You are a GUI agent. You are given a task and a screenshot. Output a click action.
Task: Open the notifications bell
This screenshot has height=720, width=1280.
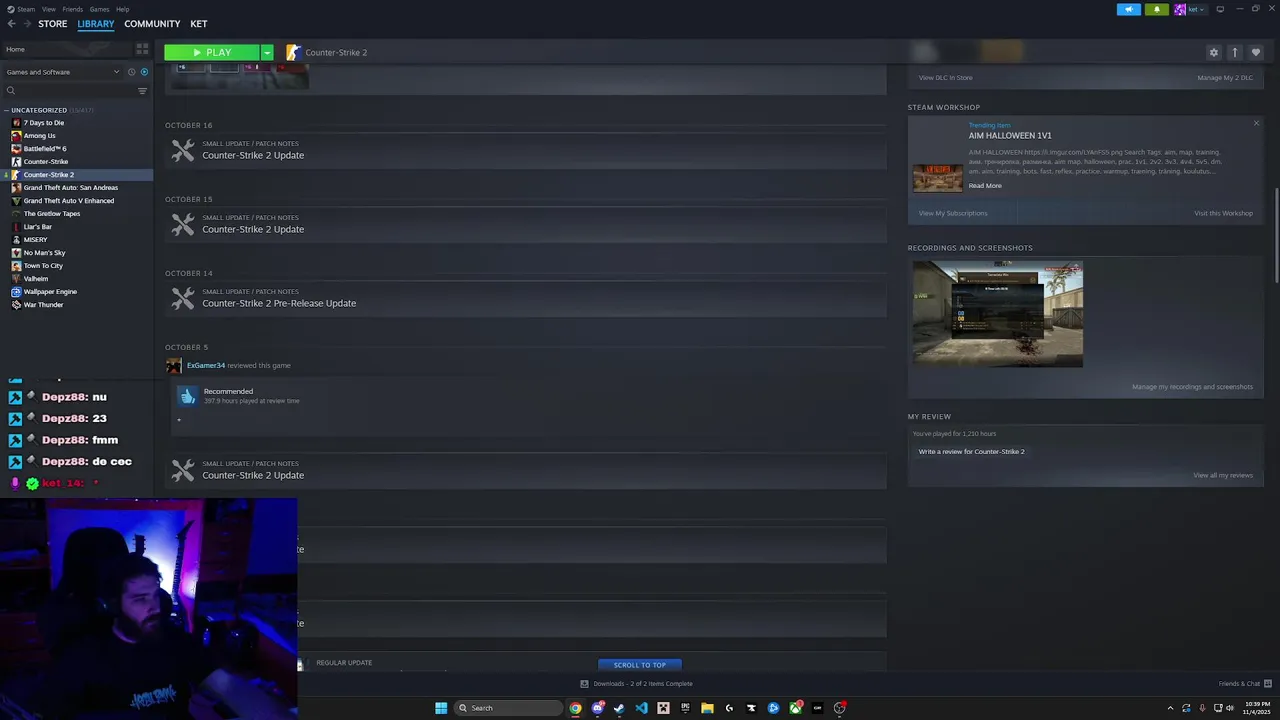pos(1157,9)
